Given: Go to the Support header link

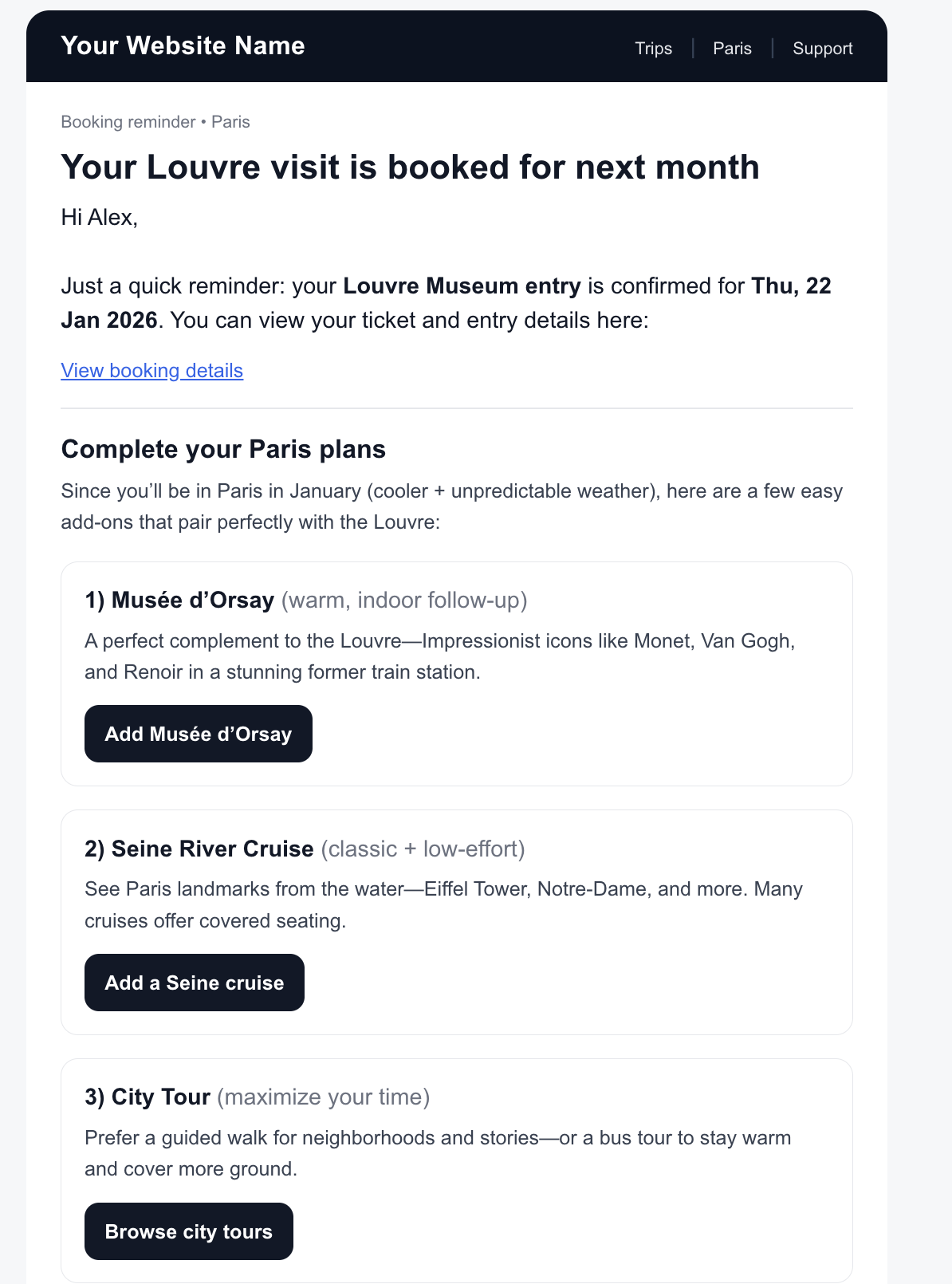Looking at the screenshot, I should click(x=822, y=49).
